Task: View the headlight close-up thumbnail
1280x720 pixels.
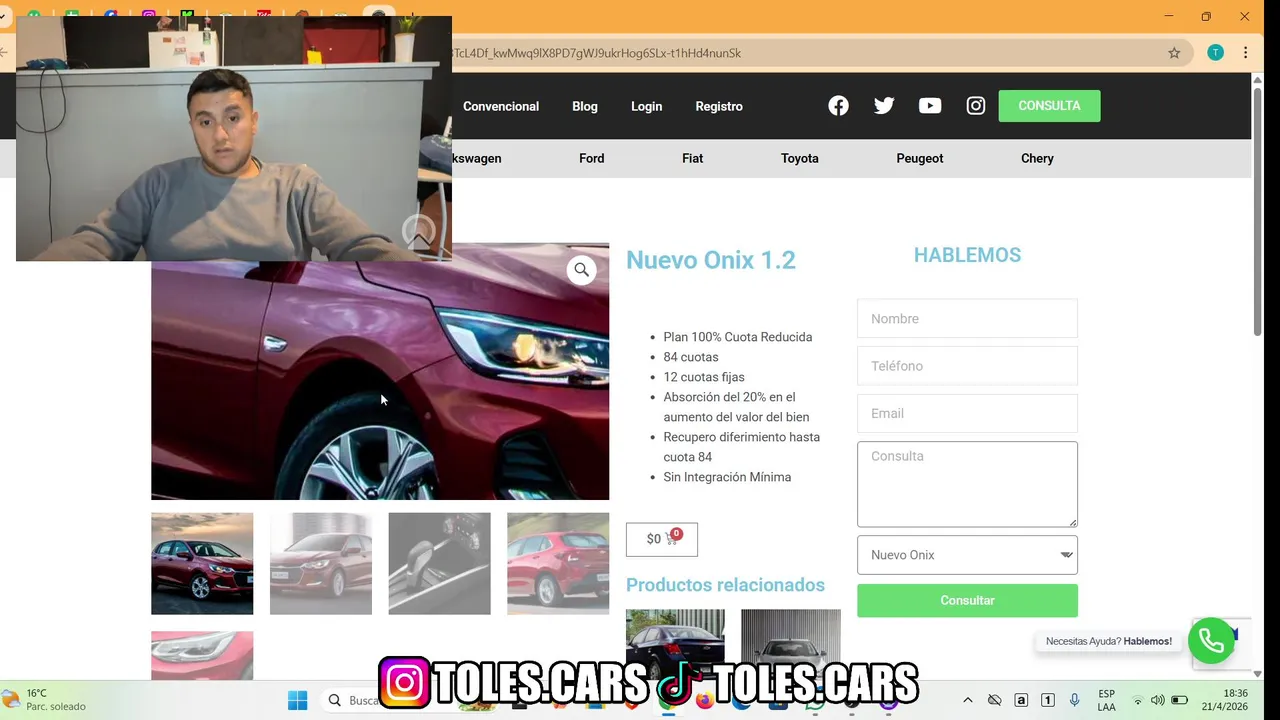Action: 202,656
